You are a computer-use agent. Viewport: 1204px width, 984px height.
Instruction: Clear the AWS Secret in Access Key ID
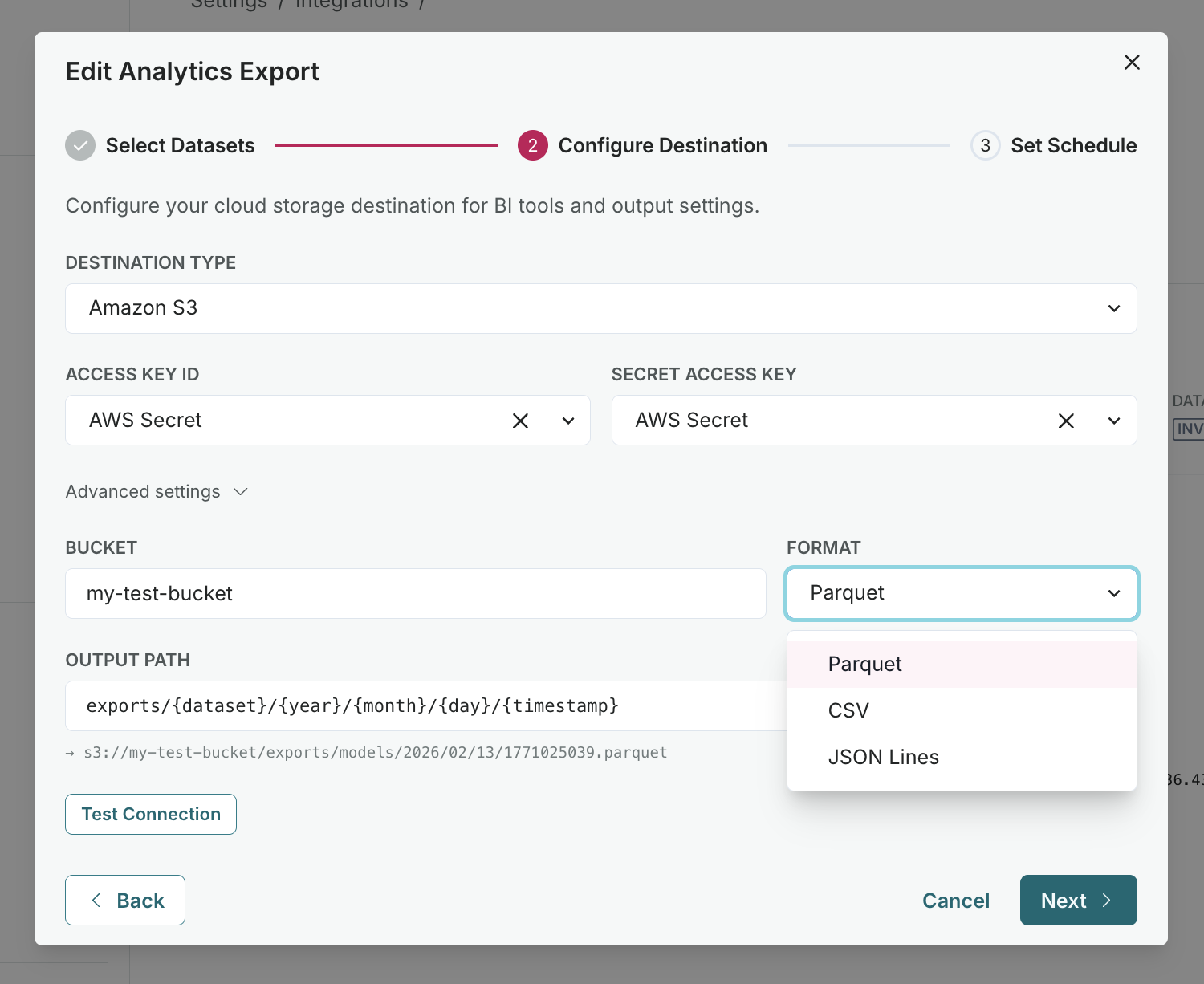[x=520, y=420]
